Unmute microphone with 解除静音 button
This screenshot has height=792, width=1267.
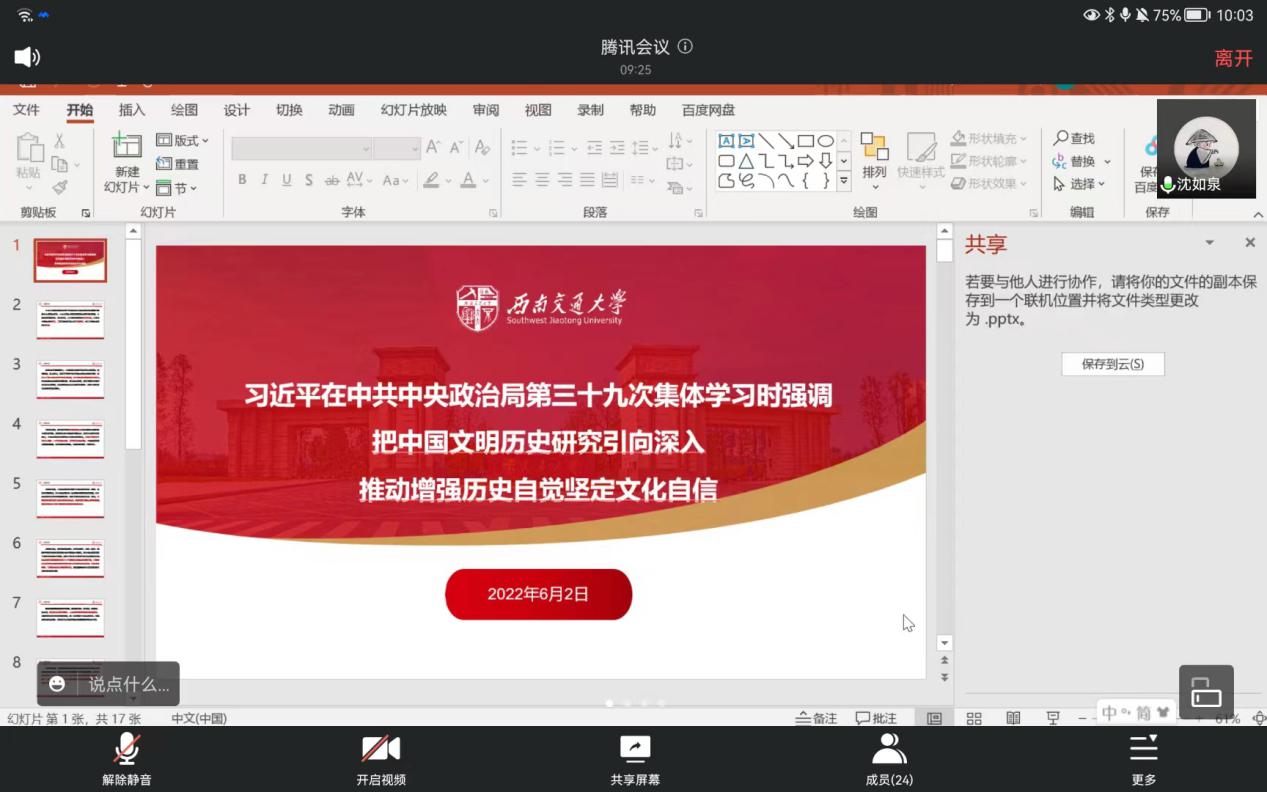127,758
